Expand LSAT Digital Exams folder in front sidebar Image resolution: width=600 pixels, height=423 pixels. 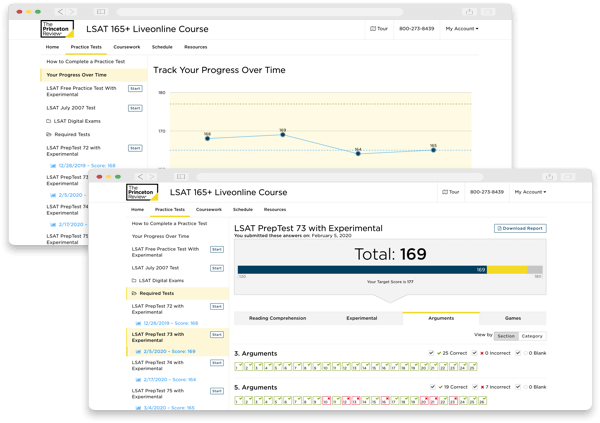pos(160,281)
